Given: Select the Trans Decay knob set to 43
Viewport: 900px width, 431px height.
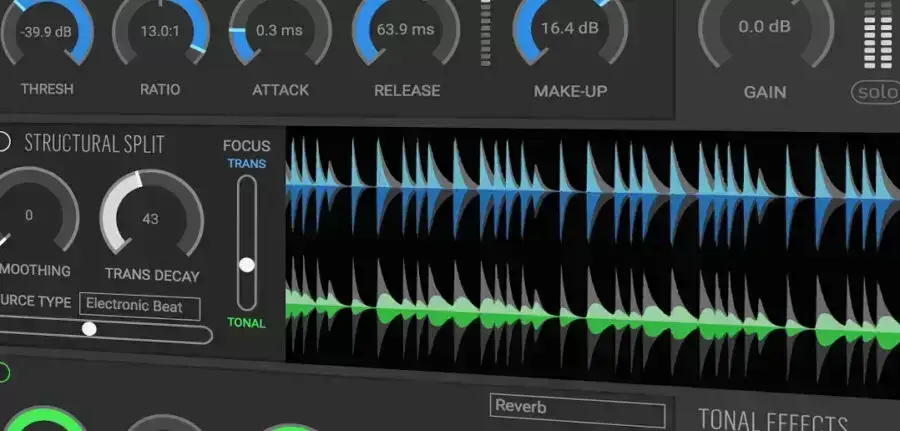Looking at the screenshot, I should pyautogui.click(x=151, y=219).
